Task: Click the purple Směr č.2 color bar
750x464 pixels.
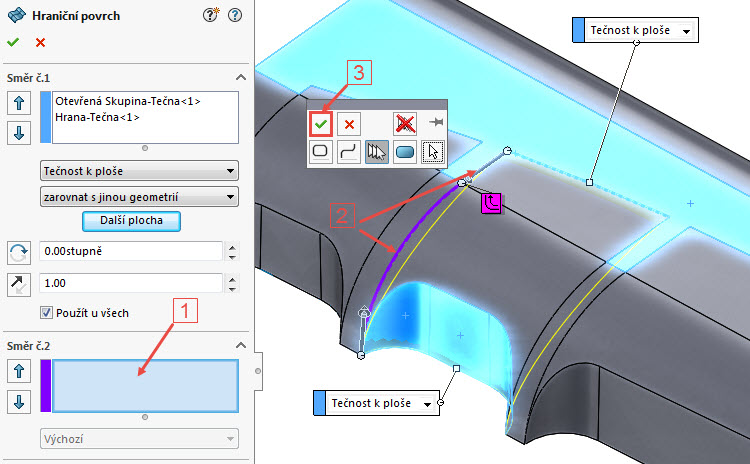Action: (45, 386)
